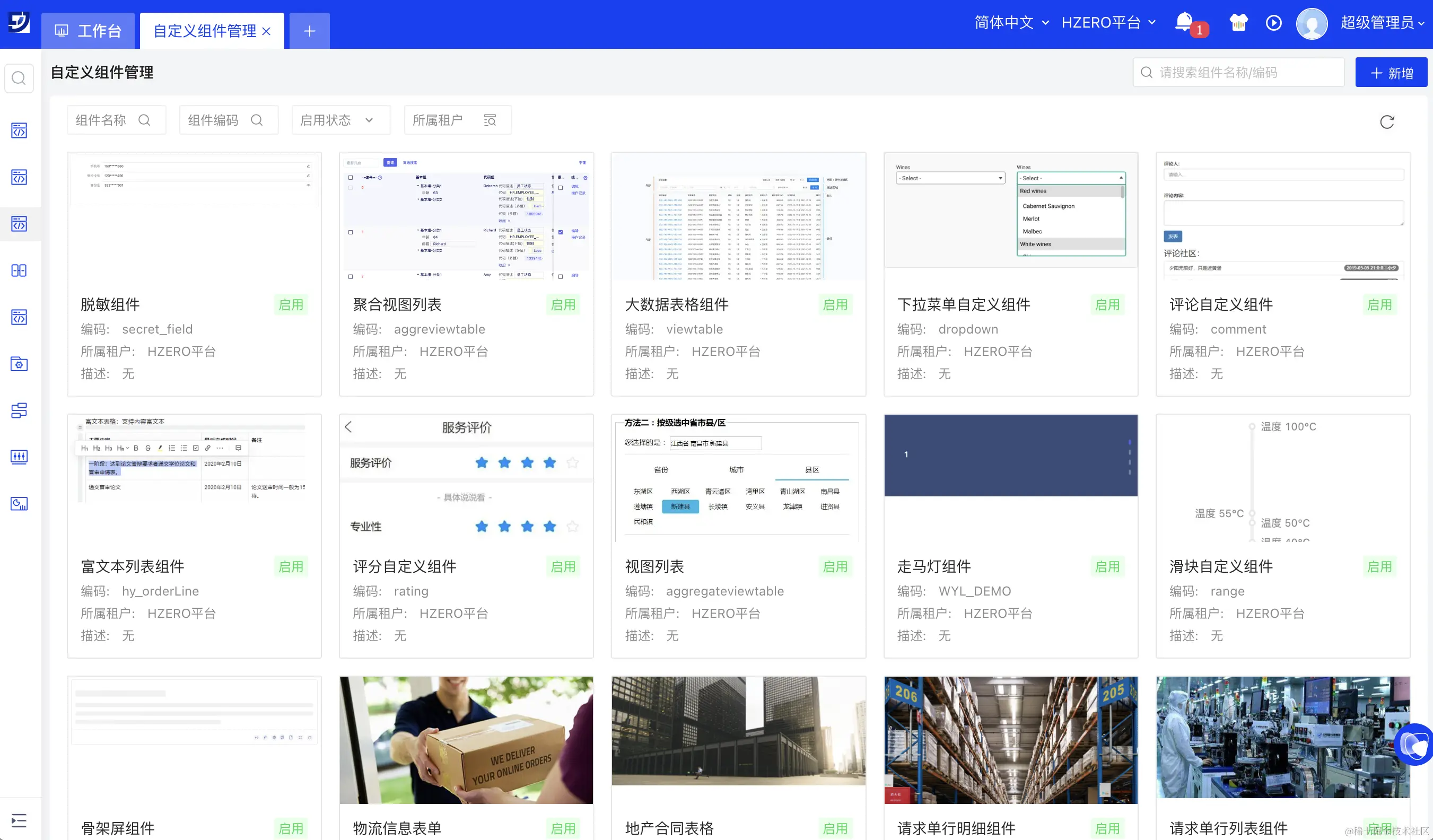Click the sliders/equalizer sidebar icon

pos(19,457)
